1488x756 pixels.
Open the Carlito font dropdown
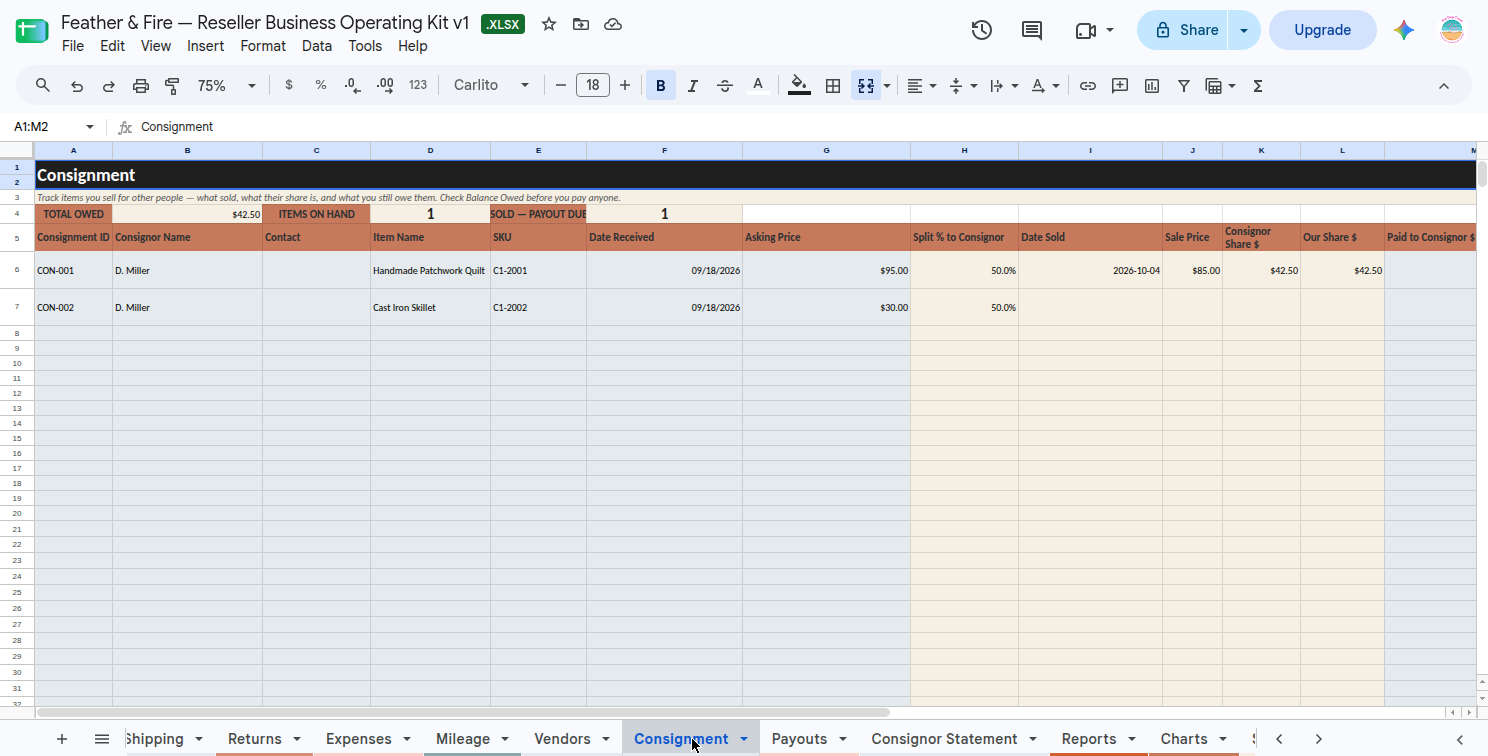tap(491, 86)
